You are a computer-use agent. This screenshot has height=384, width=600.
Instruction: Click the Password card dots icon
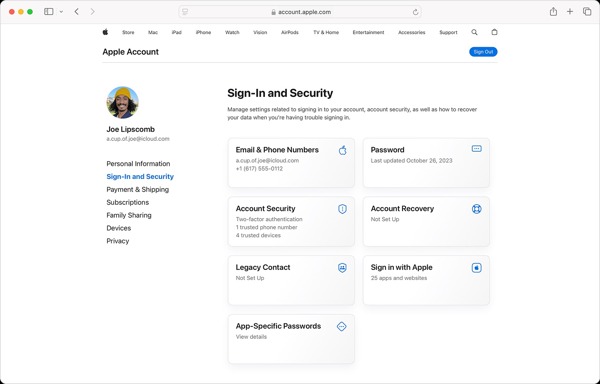(476, 149)
